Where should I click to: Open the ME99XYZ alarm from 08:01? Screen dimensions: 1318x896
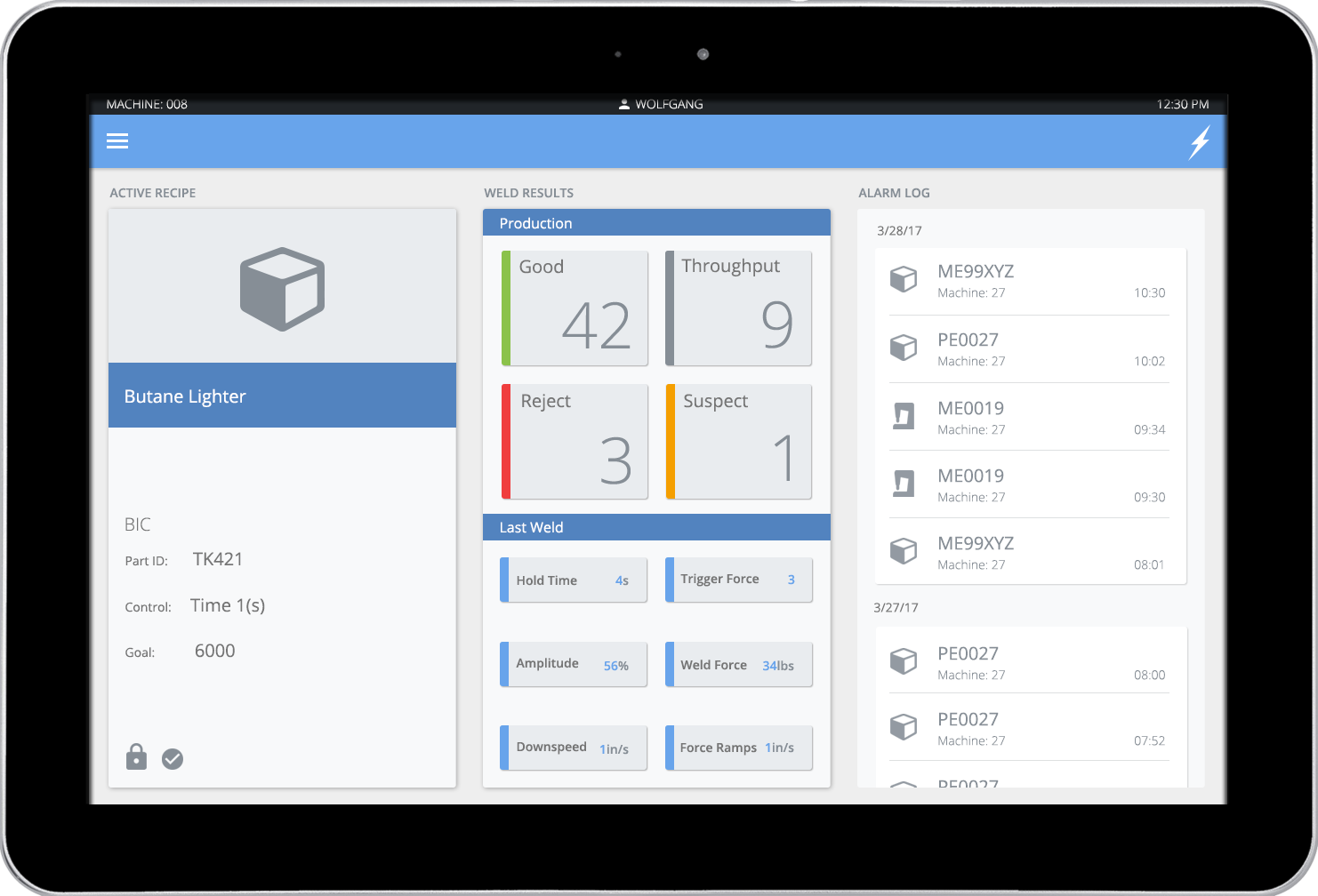click(1030, 552)
